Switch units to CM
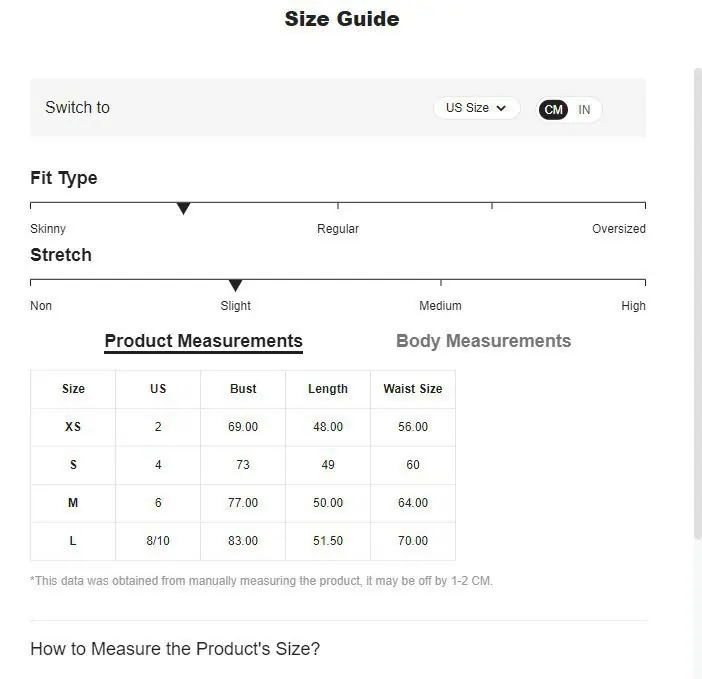702x679 pixels. [x=553, y=110]
